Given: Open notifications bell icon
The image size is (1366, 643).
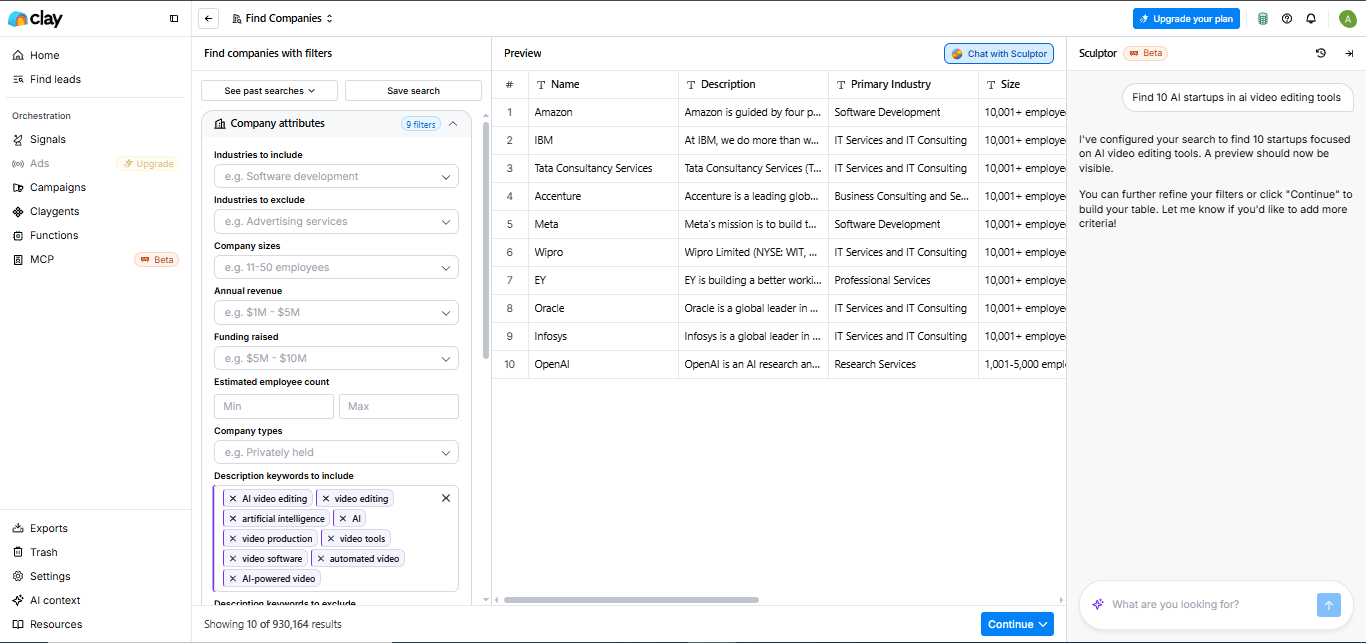Looking at the screenshot, I should click(x=1311, y=18).
